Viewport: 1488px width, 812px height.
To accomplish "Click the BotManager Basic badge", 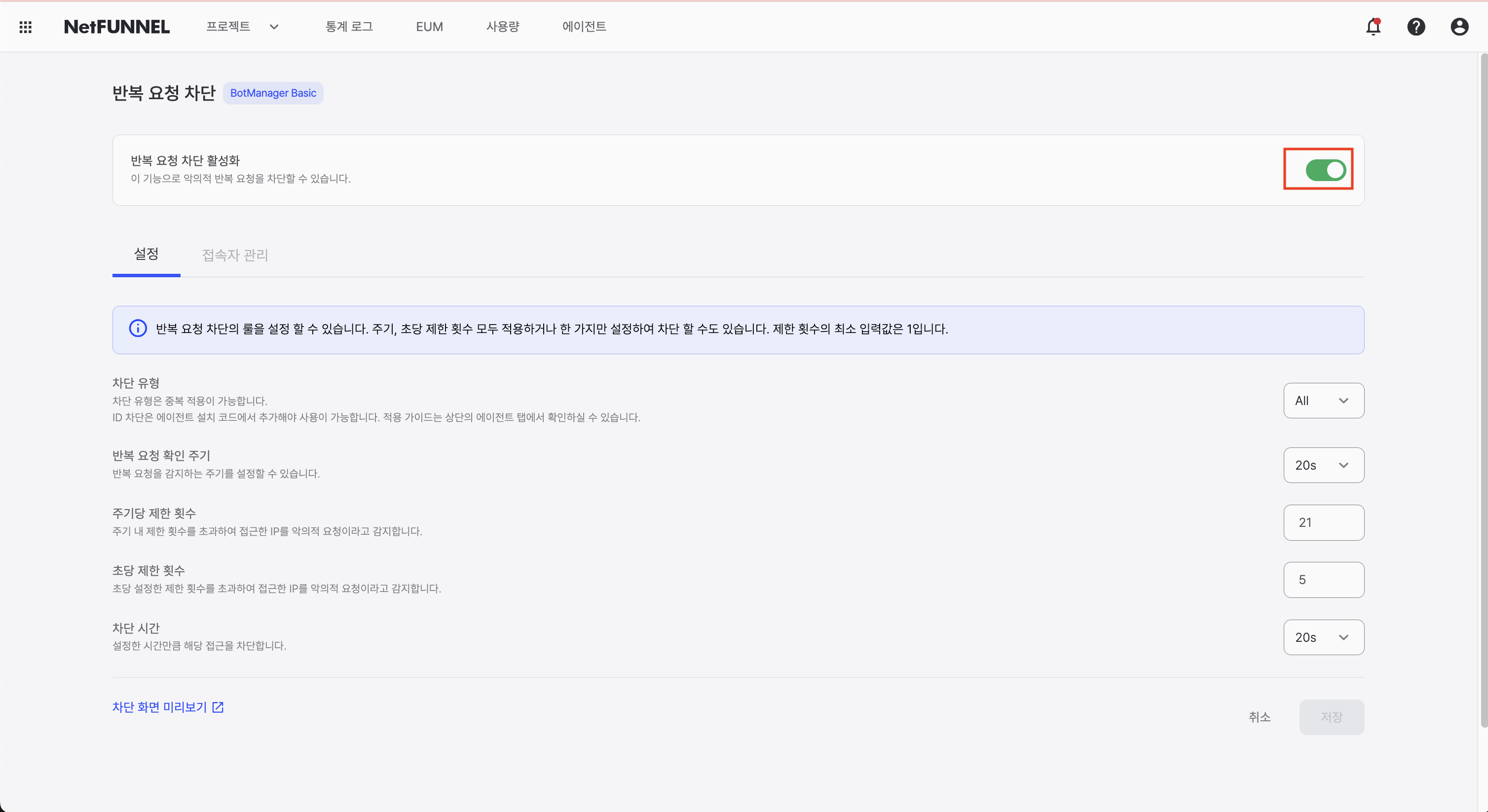I will pos(273,93).
